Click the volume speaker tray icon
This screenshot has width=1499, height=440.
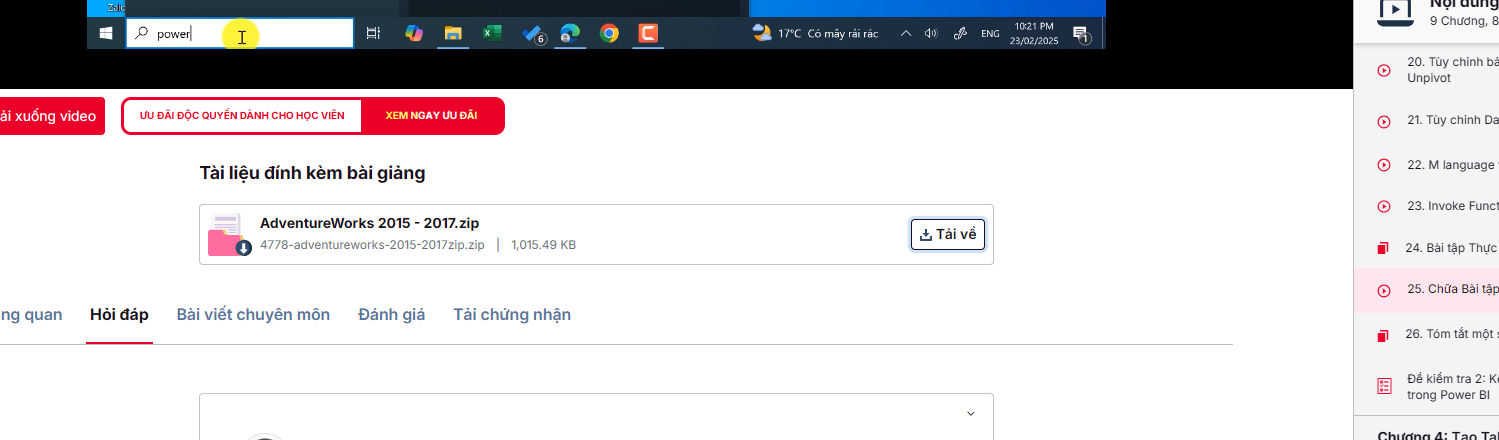tap(931, 34)
